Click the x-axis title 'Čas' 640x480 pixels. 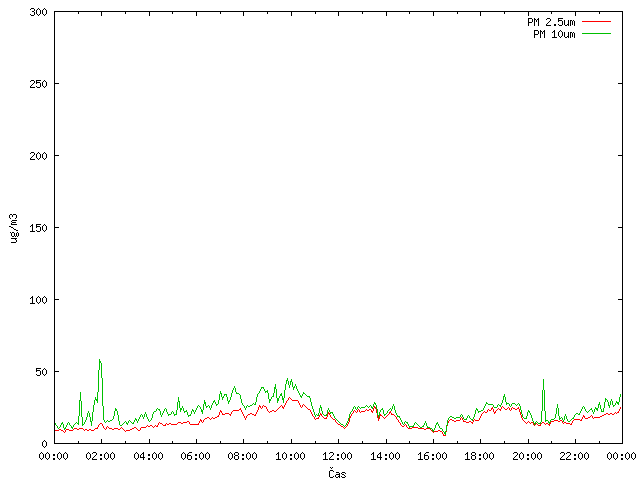(x=337, y=473)
